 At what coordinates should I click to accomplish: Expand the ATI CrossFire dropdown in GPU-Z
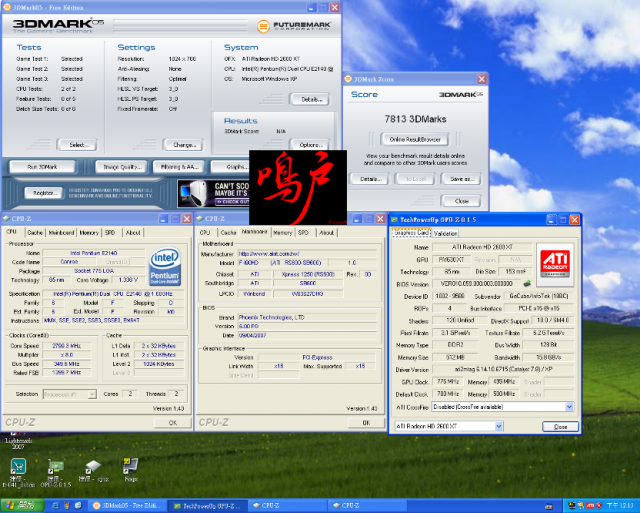(x=569, y=406)
